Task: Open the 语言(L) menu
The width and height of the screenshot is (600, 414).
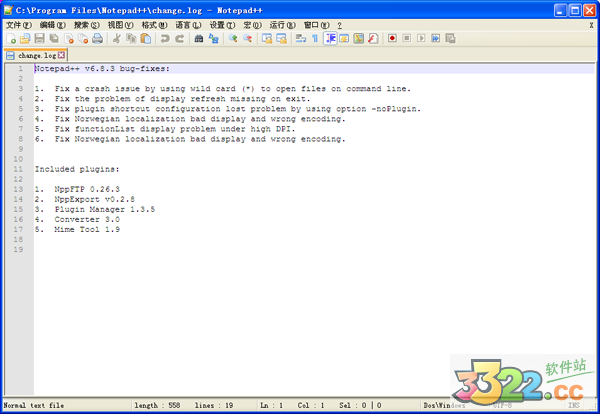Action: (x=188, y=25)
